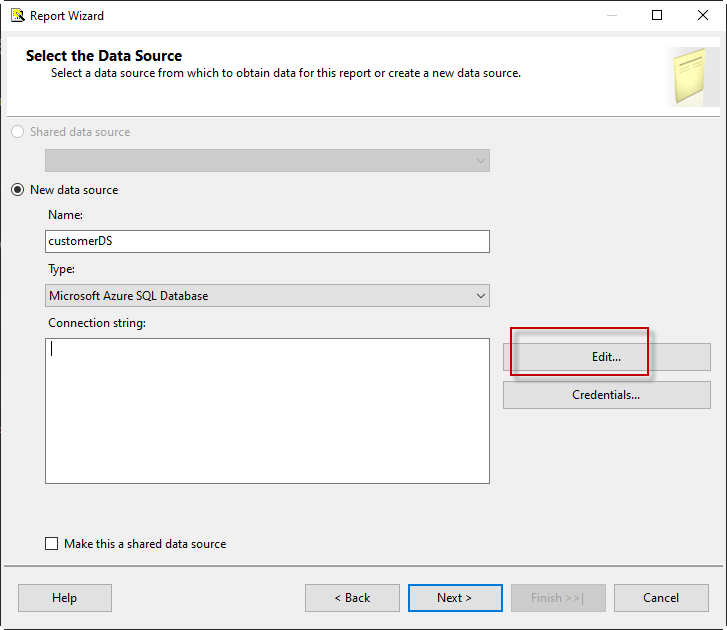Click the Select the Data Source heading

pyautogui.click(x=104, y=56)
